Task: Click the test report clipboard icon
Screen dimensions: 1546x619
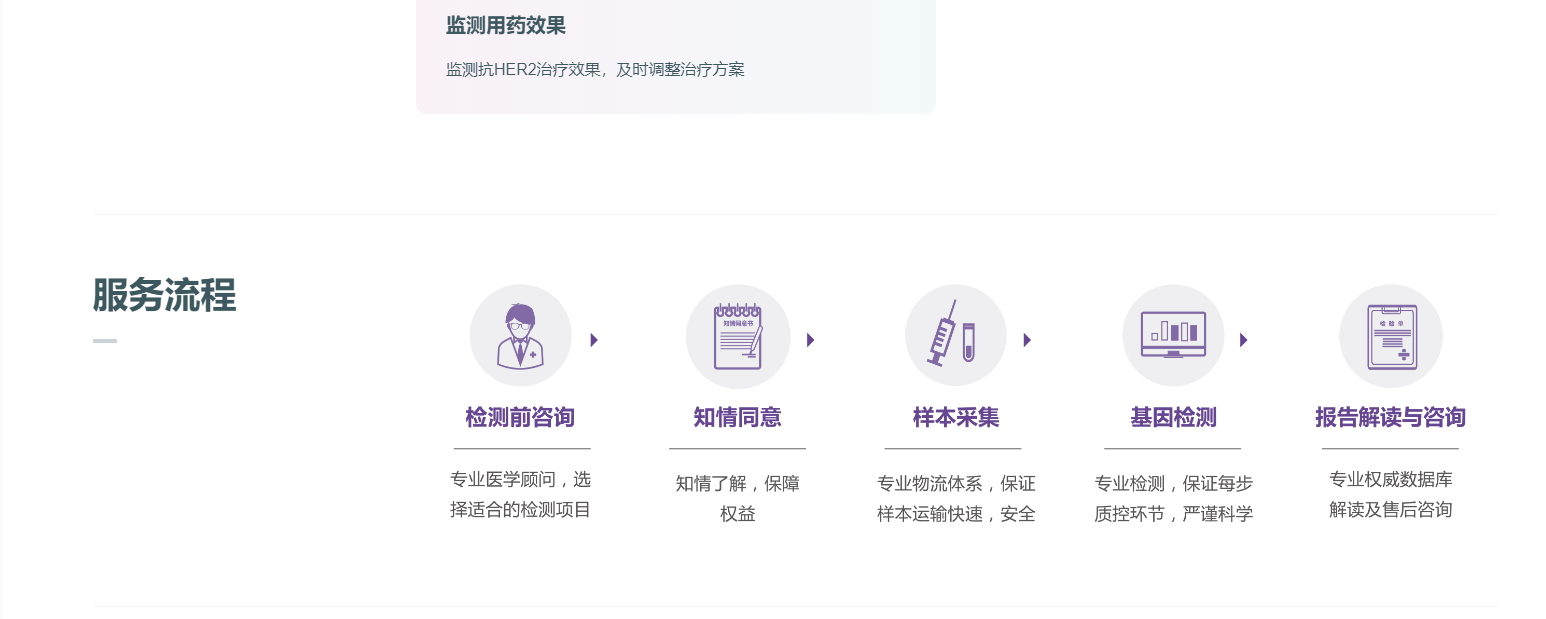Action: (x=1390, y=336)
